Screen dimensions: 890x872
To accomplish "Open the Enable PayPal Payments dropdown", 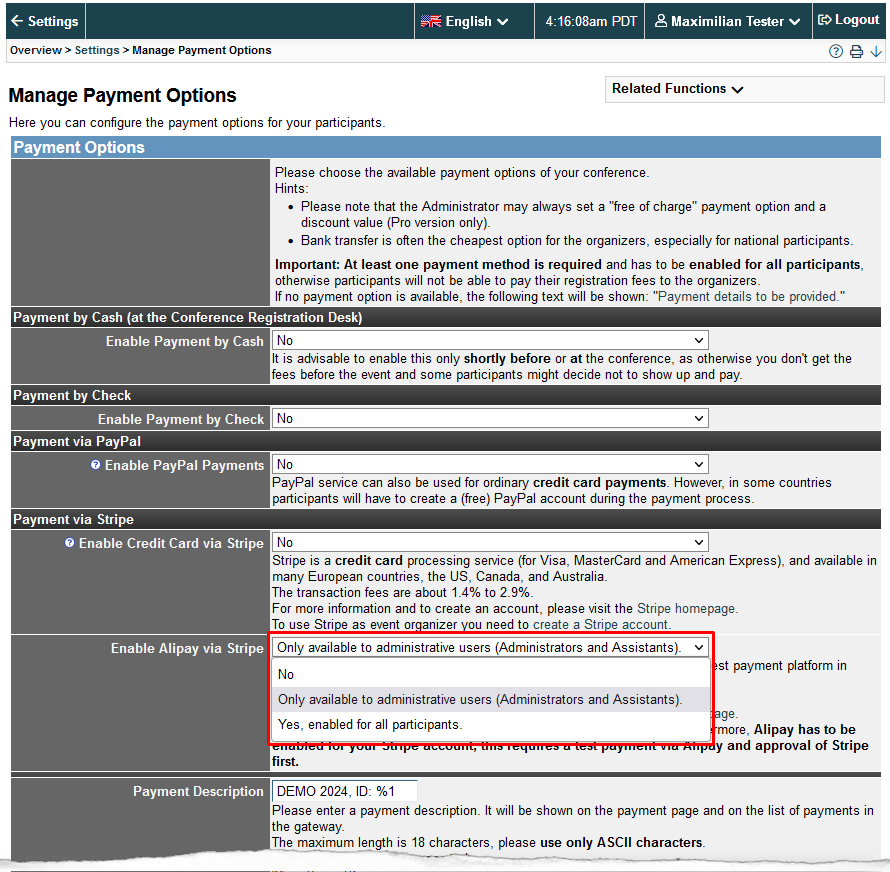I will [490, 465].
